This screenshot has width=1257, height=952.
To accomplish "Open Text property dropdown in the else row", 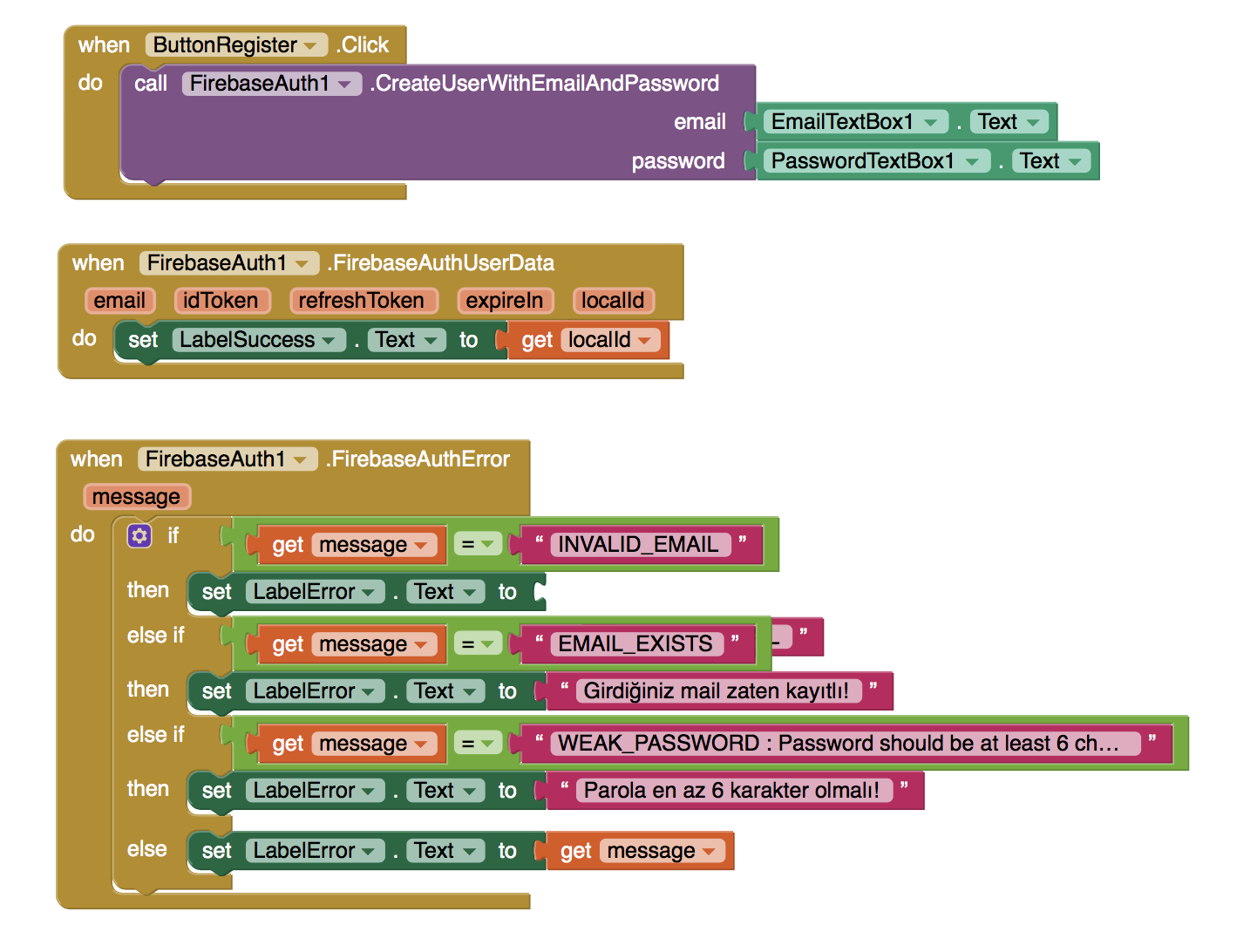I will (x=445, y=851).
